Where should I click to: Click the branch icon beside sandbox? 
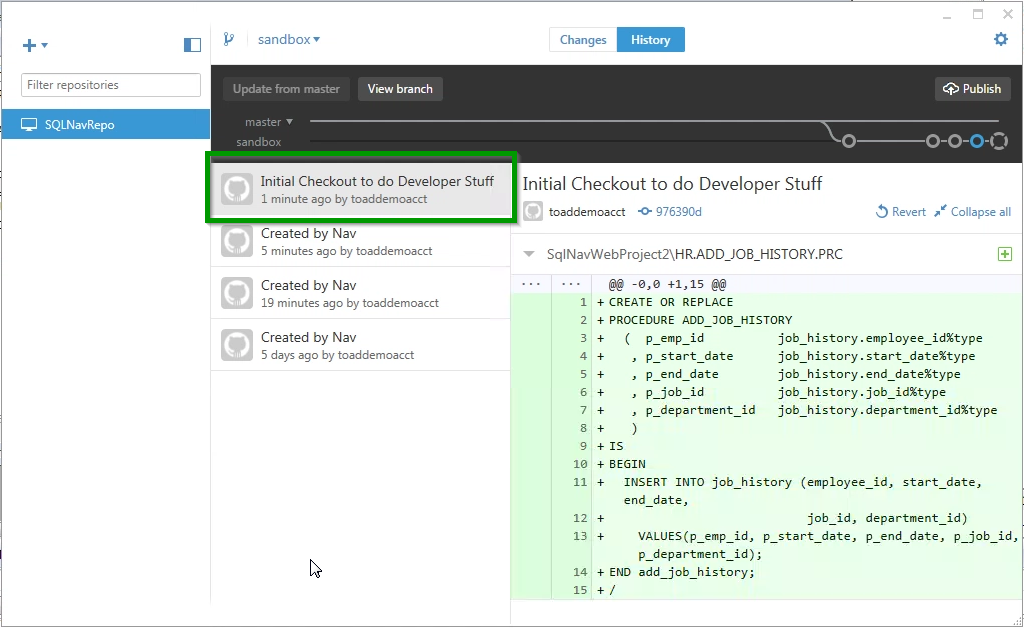point(229,39)
